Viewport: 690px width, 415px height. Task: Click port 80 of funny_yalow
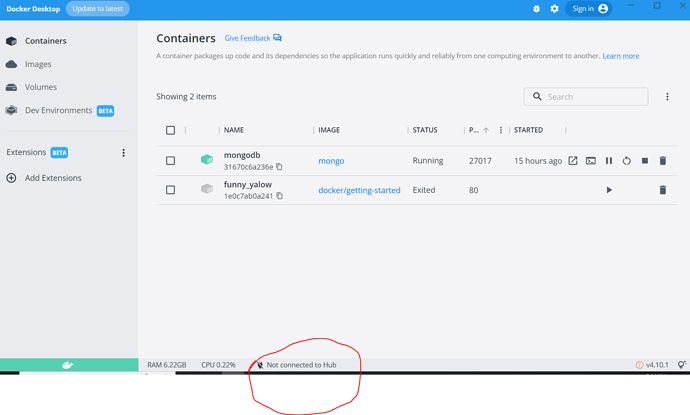(473, 191)
